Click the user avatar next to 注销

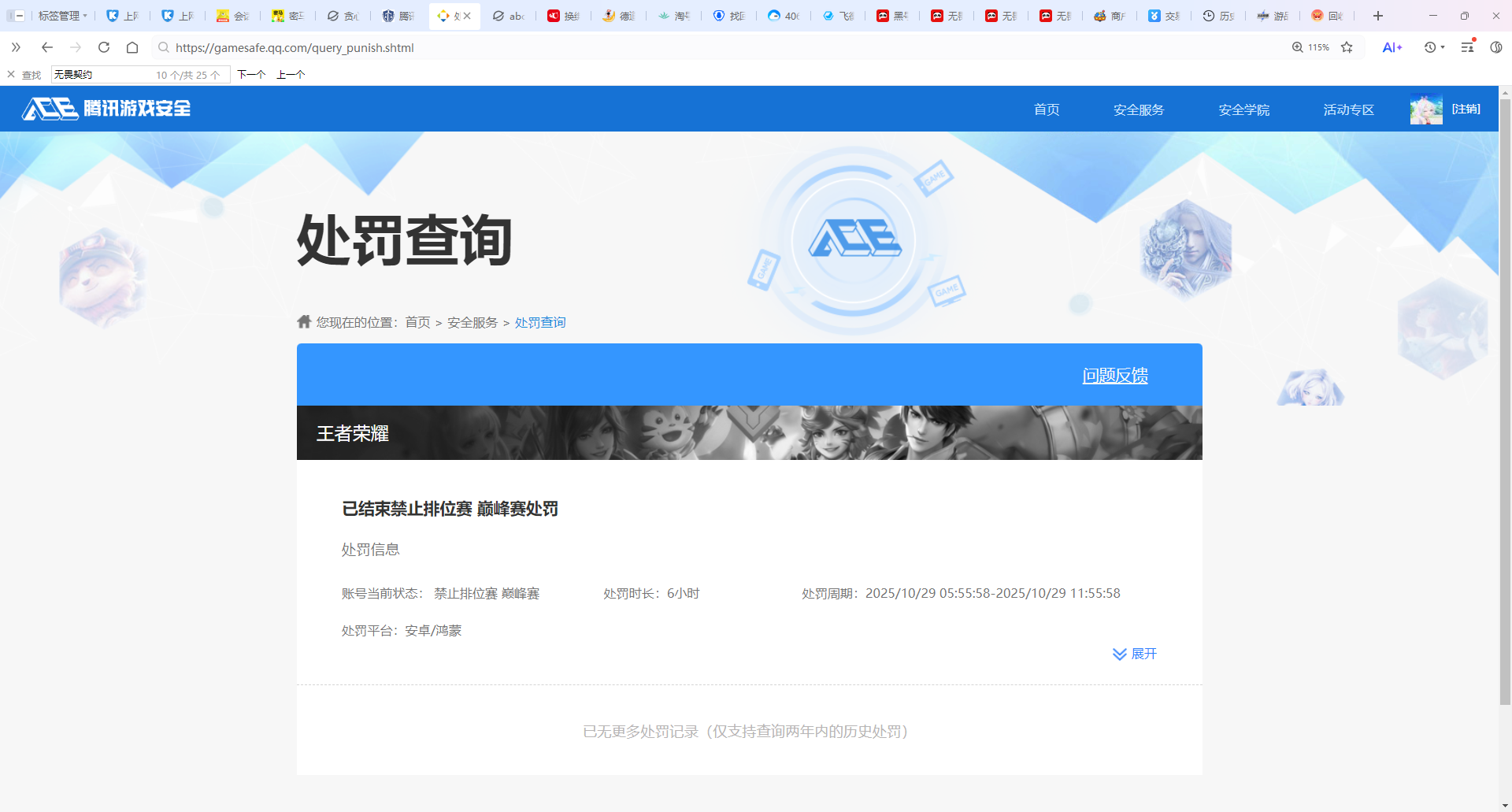(1426, 109)
